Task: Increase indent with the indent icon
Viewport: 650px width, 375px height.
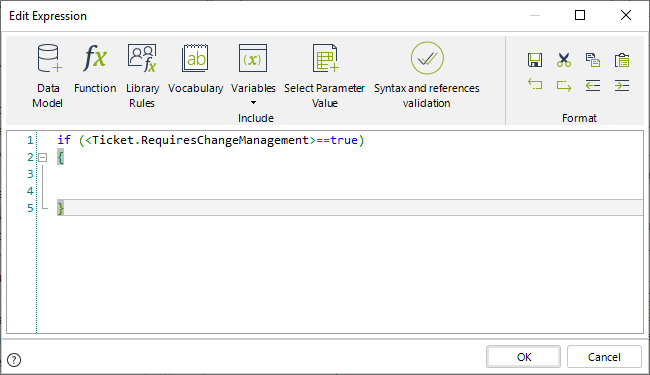Action: [622, 86]
